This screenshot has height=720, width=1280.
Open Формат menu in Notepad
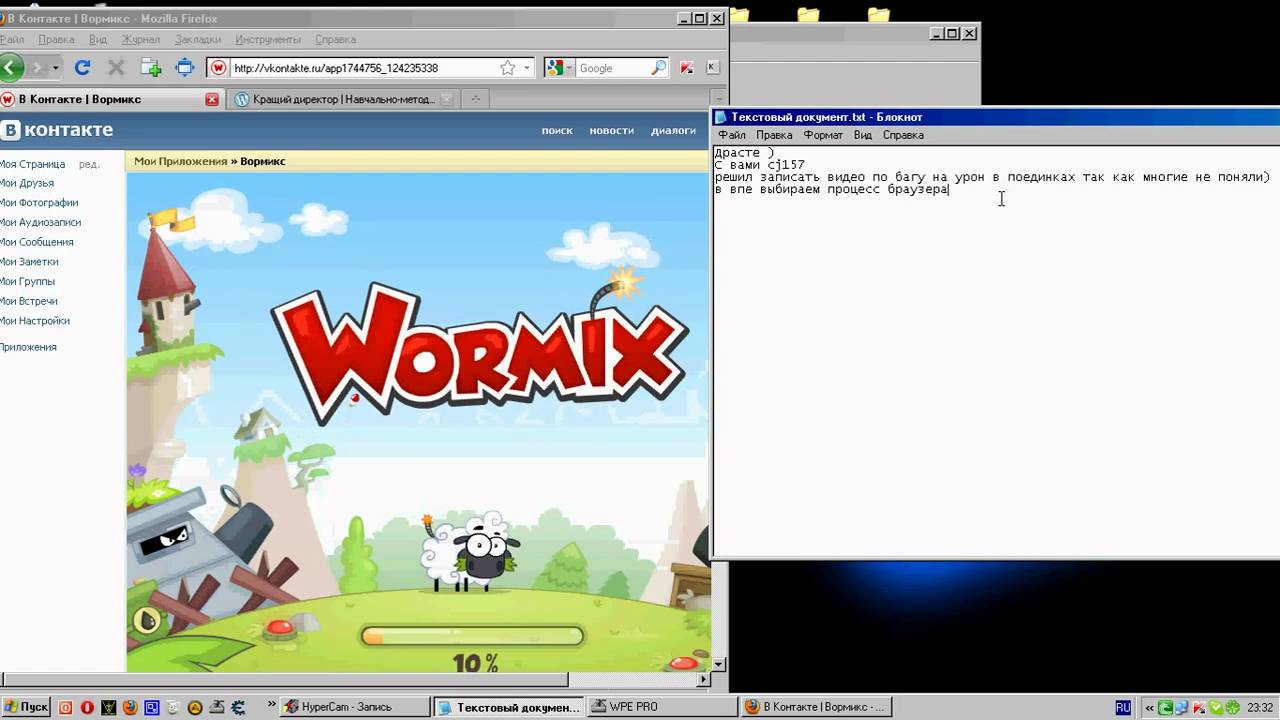[824, 135]
